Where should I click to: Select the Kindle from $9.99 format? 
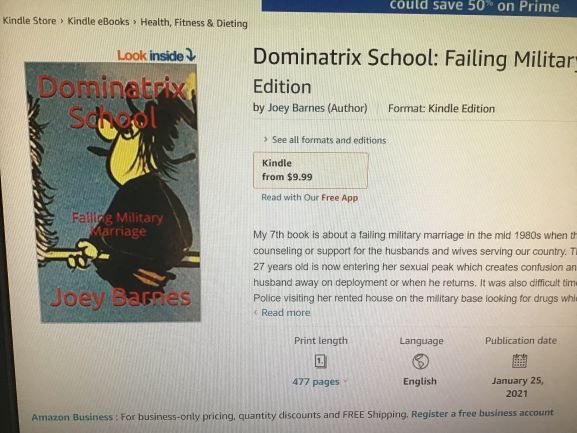311,170
